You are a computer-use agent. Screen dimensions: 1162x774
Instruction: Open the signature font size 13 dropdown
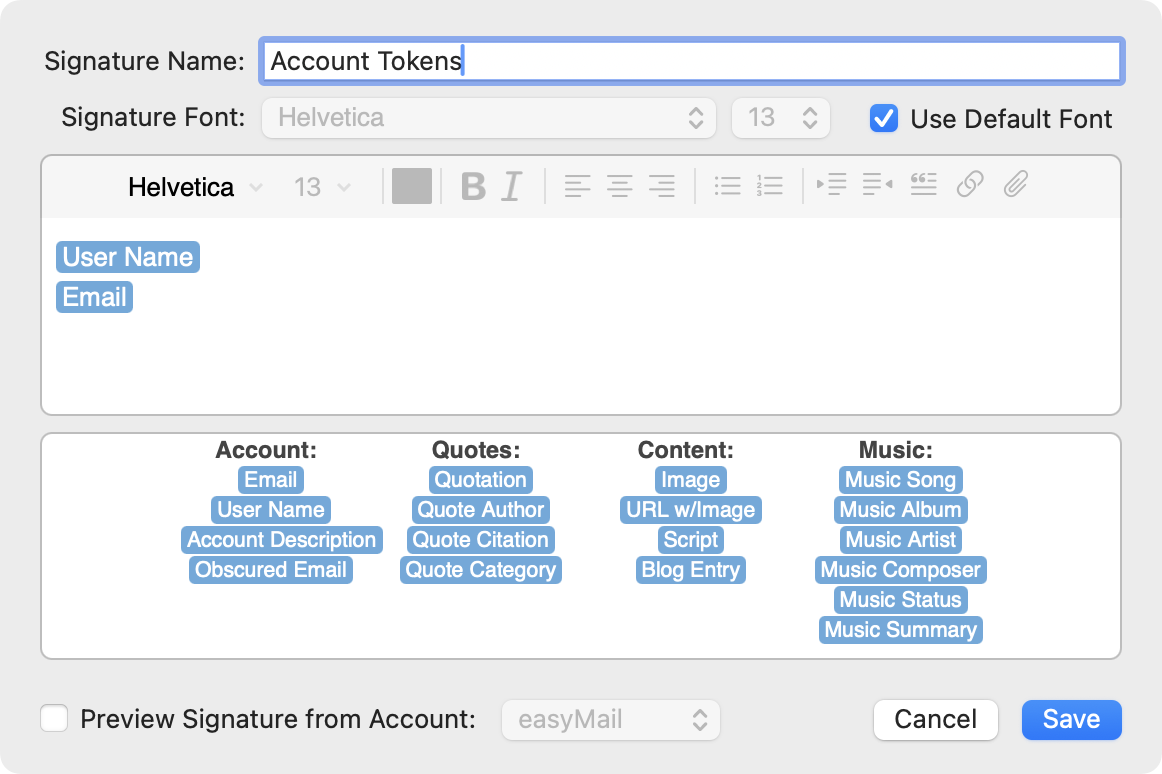tap(781, 118)
